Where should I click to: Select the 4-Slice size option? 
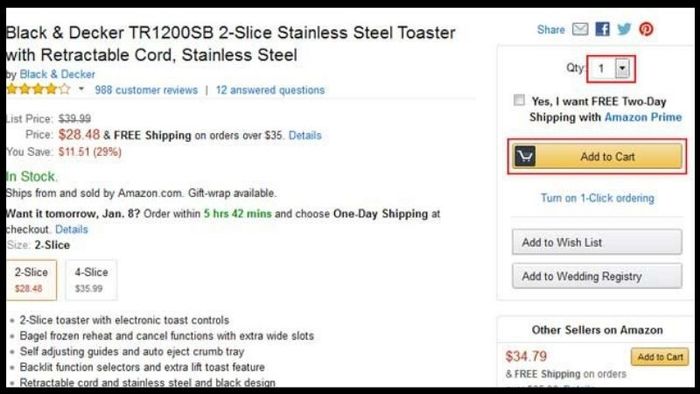click(91, 280)
